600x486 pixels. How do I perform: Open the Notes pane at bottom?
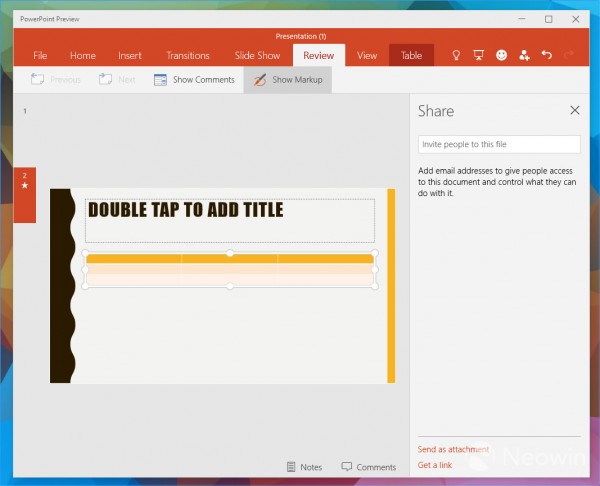coord(304,467)
